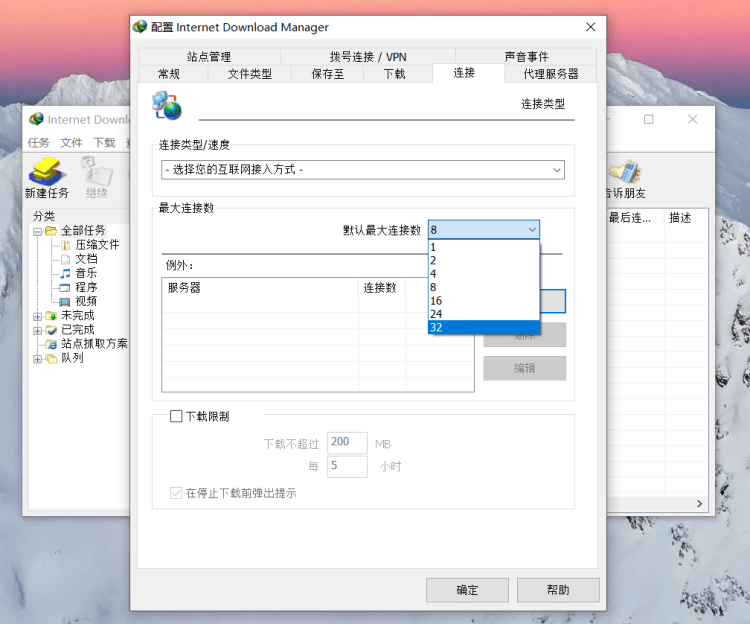The width and height of the screenshot is (750, 624).
Task: Select the 全部任务 folder
Action: (x=83, y=230)
